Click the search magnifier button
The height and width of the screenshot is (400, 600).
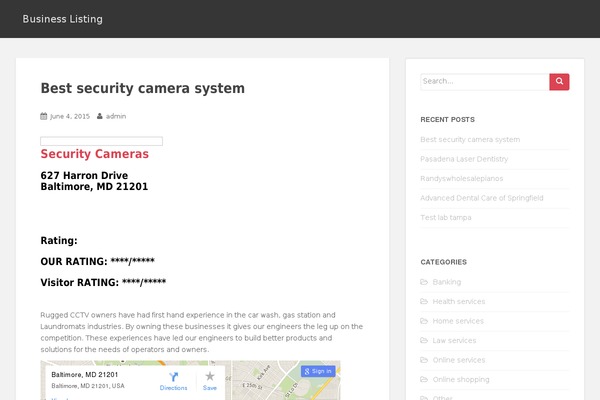tap(559, 82)
